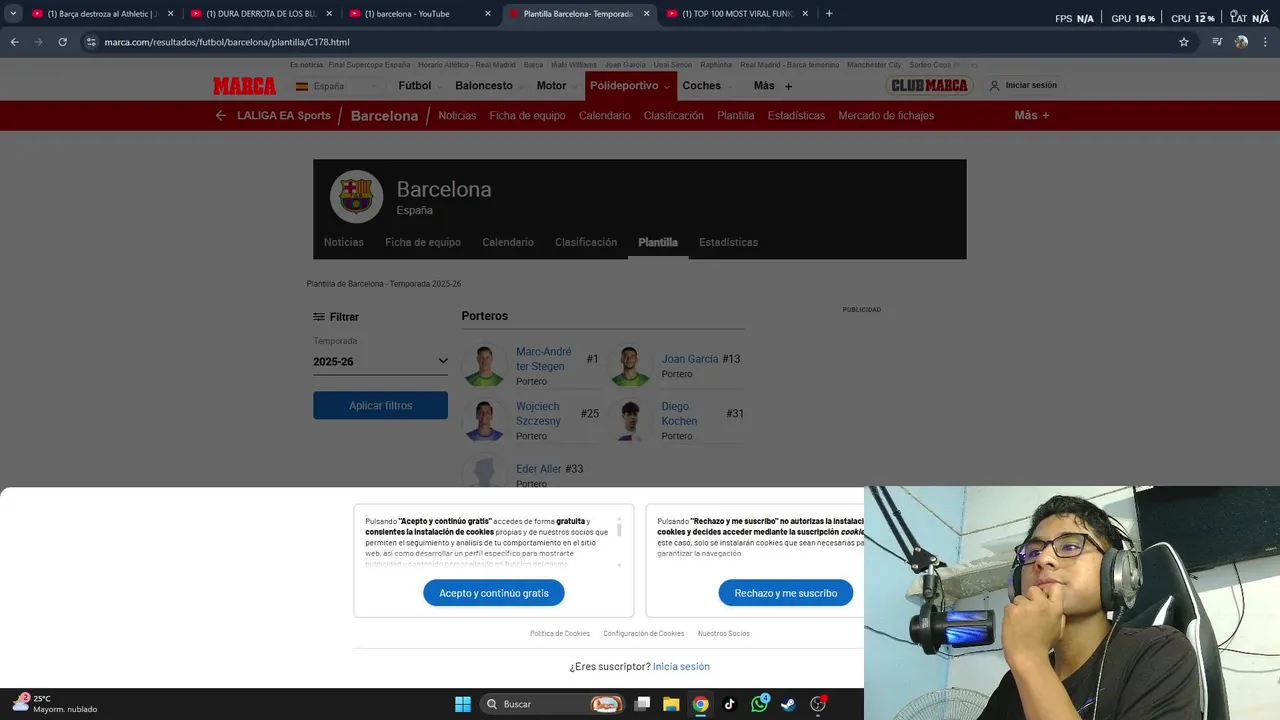Viewport: 1280px width, 720px height.
Task: Open the site information icon in address bar
Action: coord(91,42)
